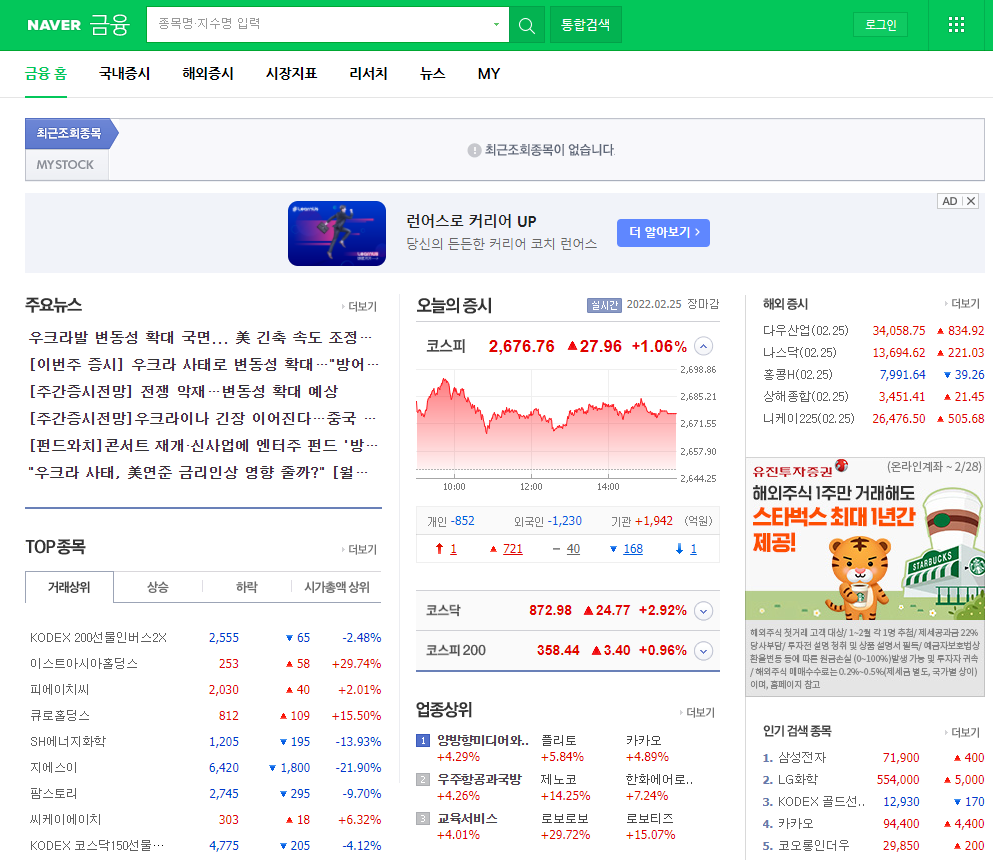Open popular stock LG화학
993x860 pixels.
pos(798,780)
